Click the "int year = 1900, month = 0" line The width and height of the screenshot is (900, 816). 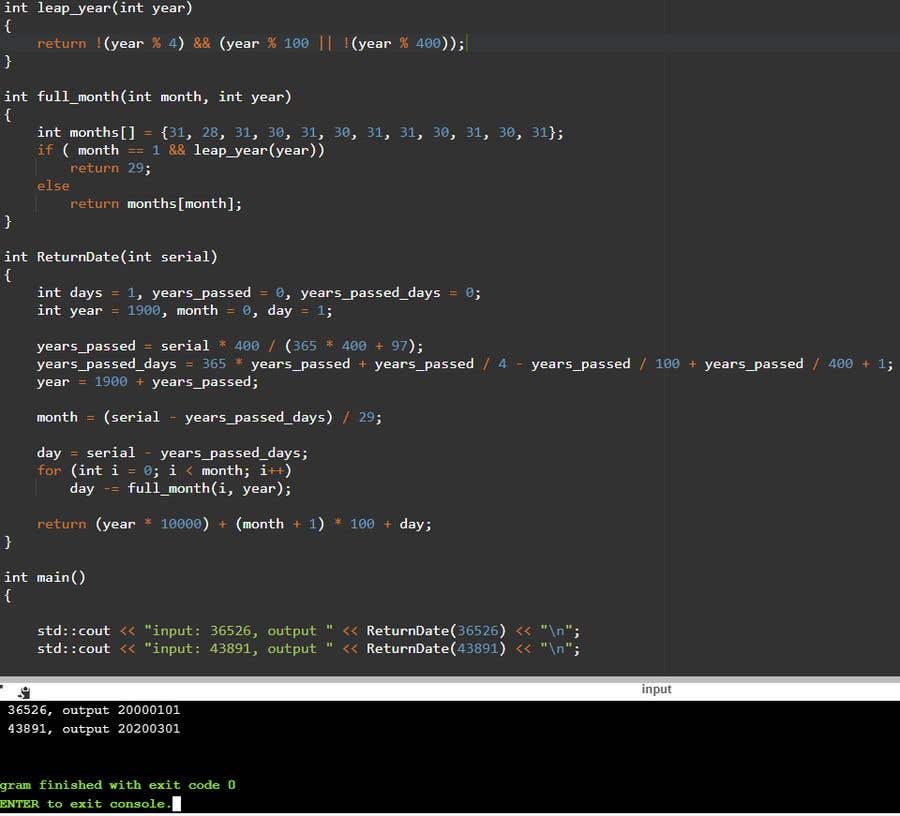[x=184, y=310]
